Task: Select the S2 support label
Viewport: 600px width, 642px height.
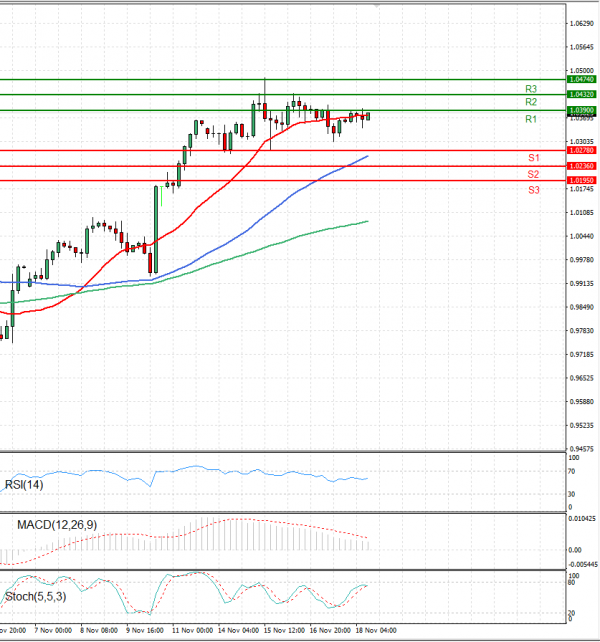Action: (x=533, y=174)
